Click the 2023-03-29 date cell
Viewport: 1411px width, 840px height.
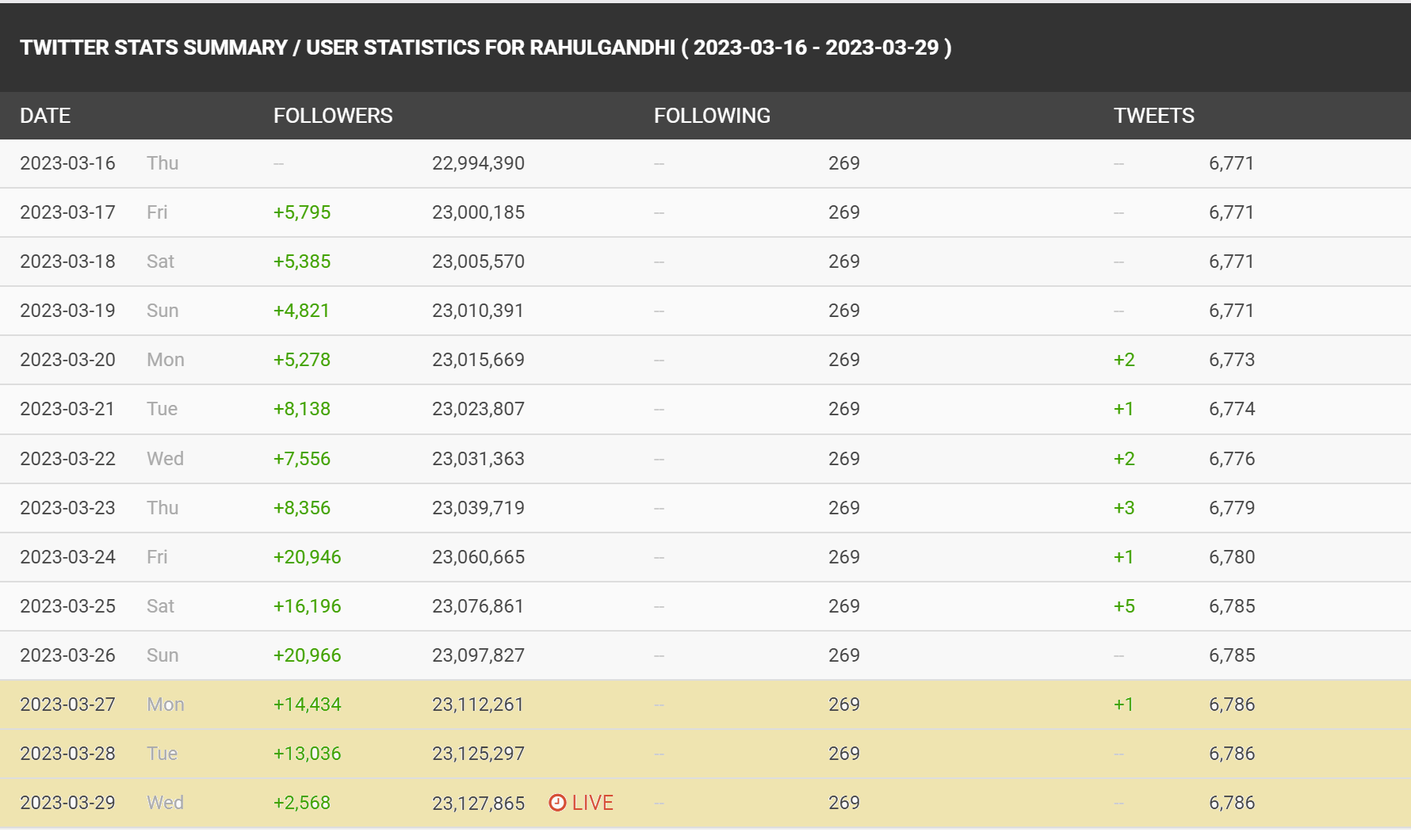click(x=67, y=803)
